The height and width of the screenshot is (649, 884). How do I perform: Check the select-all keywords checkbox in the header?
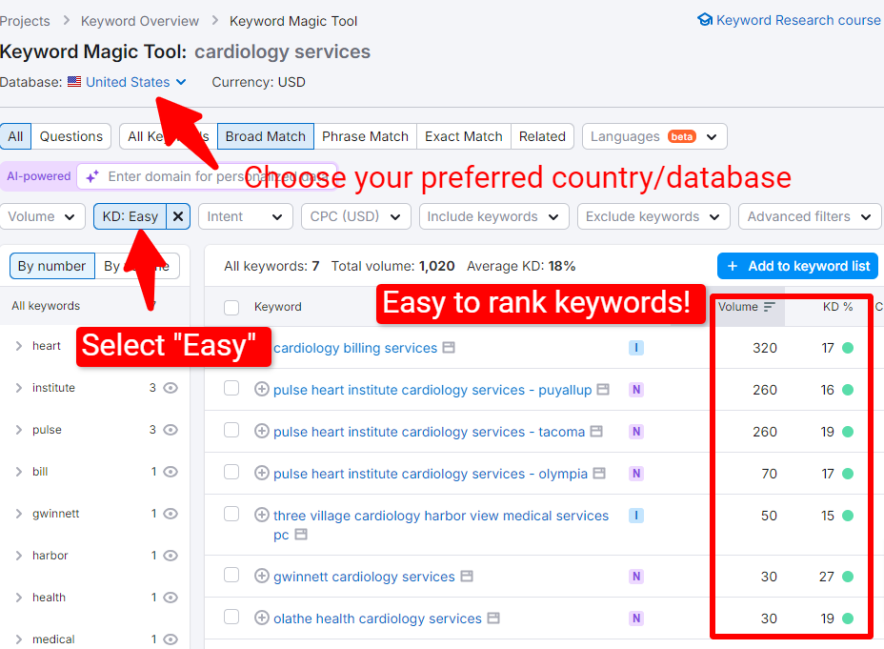[x=232, y=307]
